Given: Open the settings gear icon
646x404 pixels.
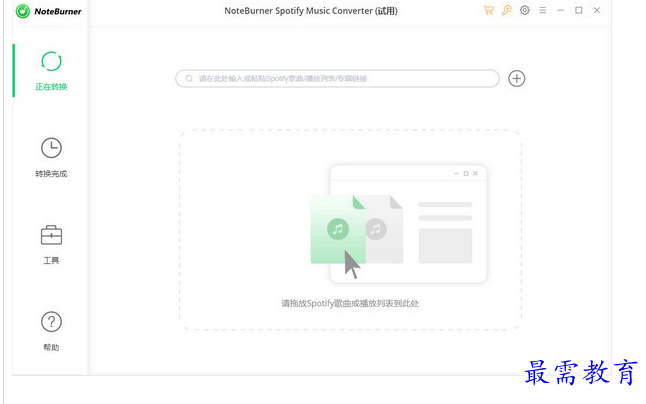Looking at the screenshot, I should click(x=524, y=10).
